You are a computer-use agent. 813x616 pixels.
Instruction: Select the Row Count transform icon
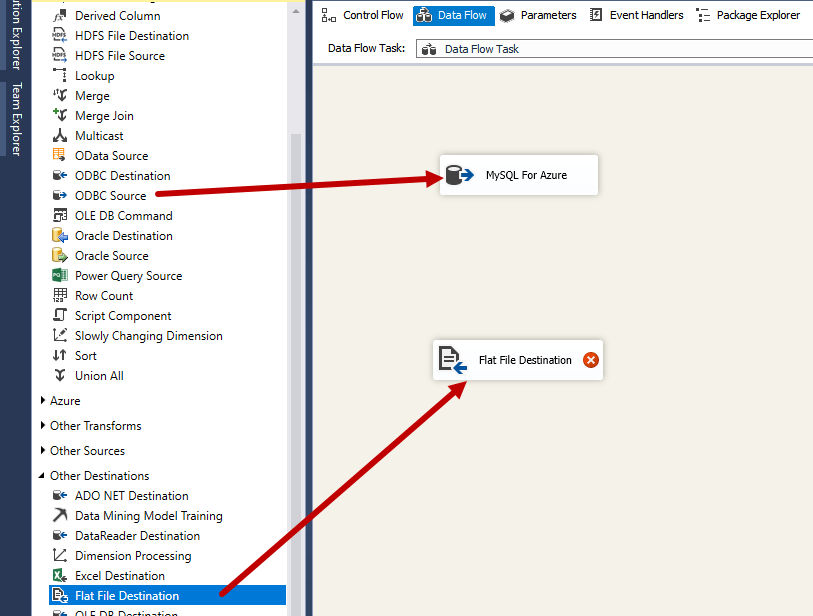click(x=60, y=295)
